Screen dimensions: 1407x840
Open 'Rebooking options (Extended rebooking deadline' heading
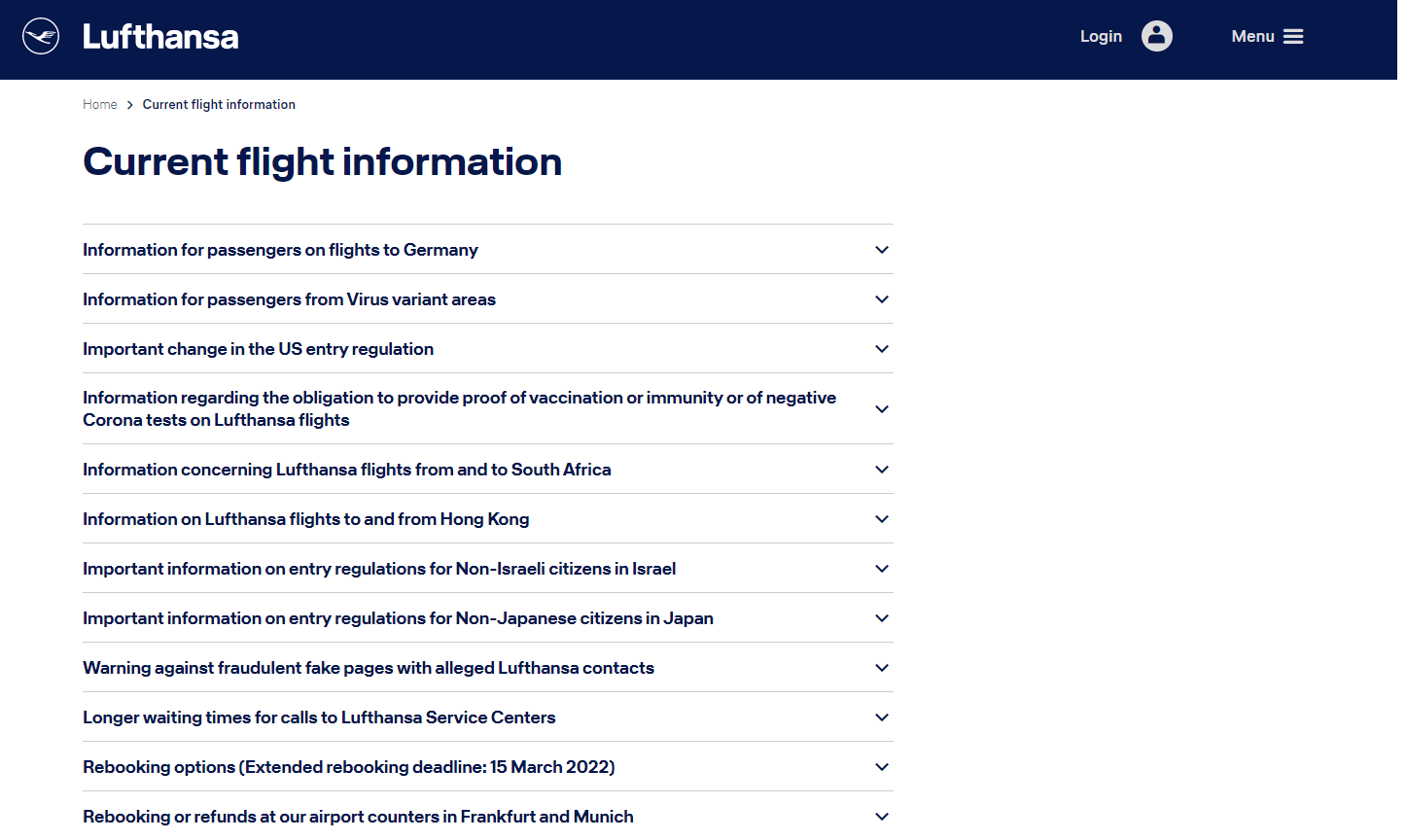coord(349,767)
